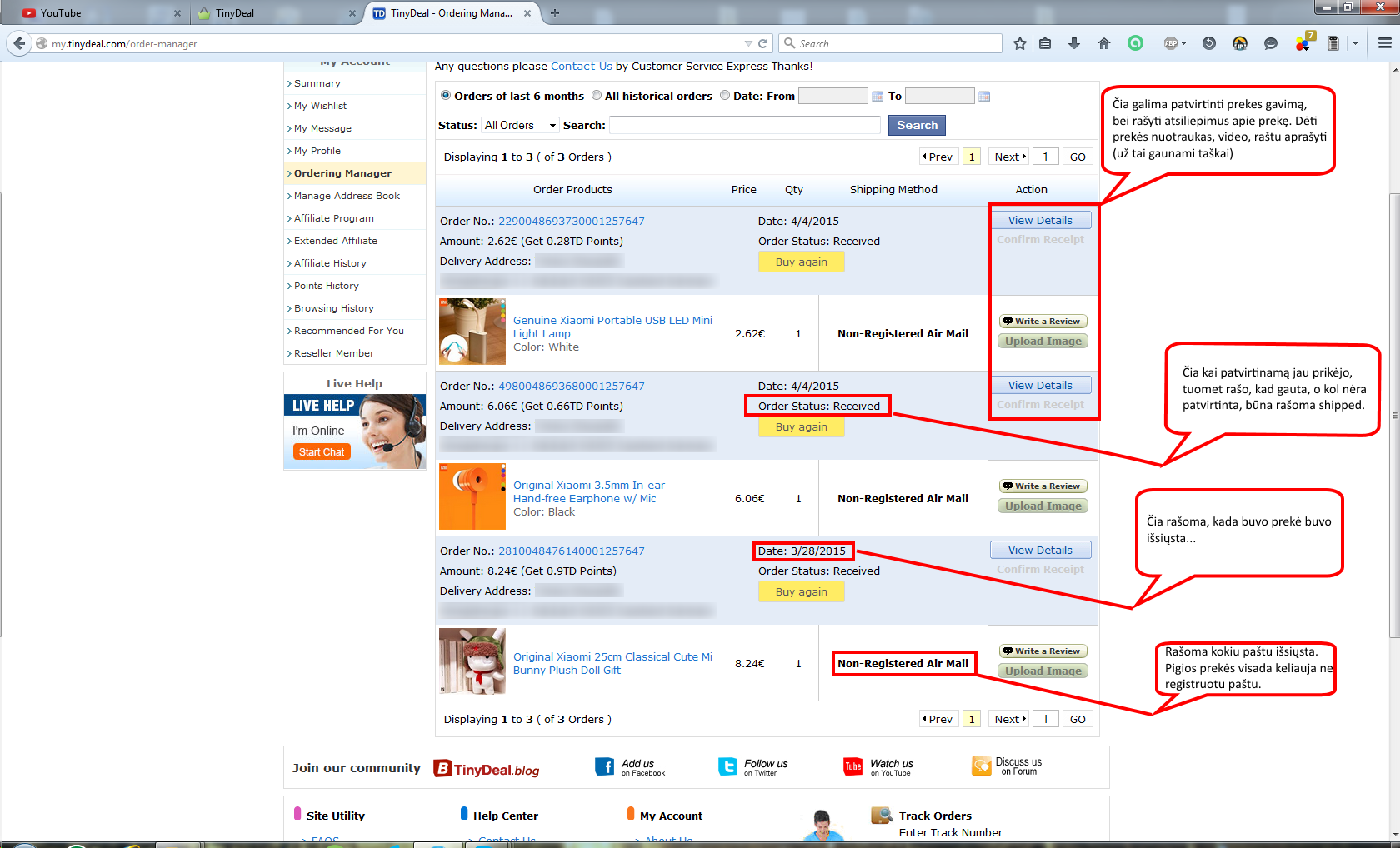This screenshot has width=1400, height=848.
Task: Select the TinyDeal Ordering Manager tab
Action: pyautogui.click(x=451, y=13)
